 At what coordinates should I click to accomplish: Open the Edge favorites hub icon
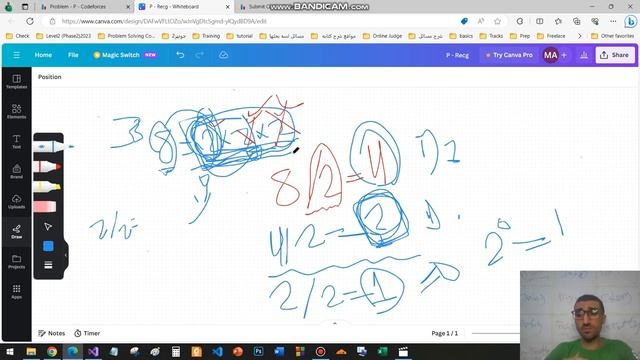point(558,21)
